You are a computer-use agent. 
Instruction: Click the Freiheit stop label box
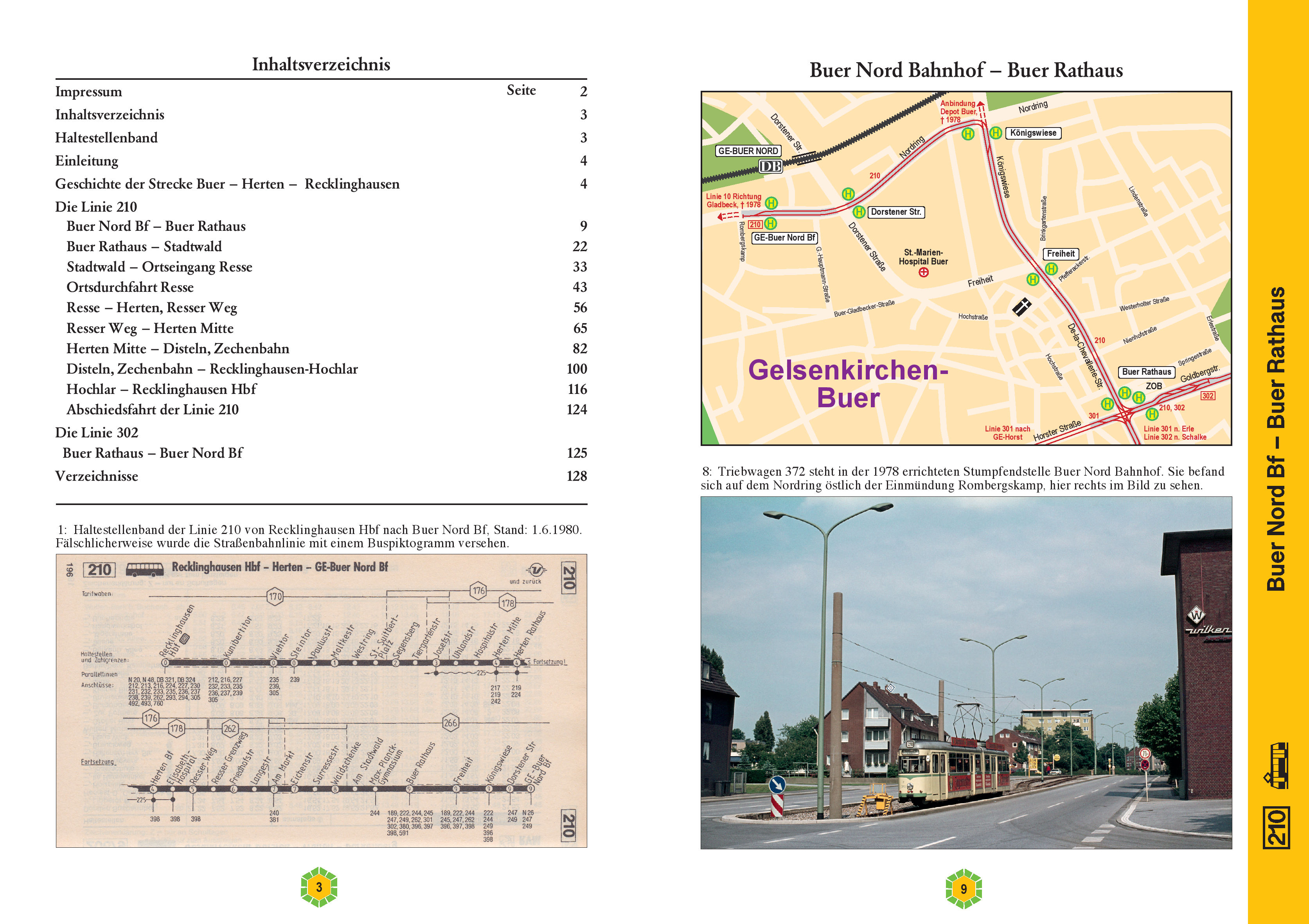1061,253
